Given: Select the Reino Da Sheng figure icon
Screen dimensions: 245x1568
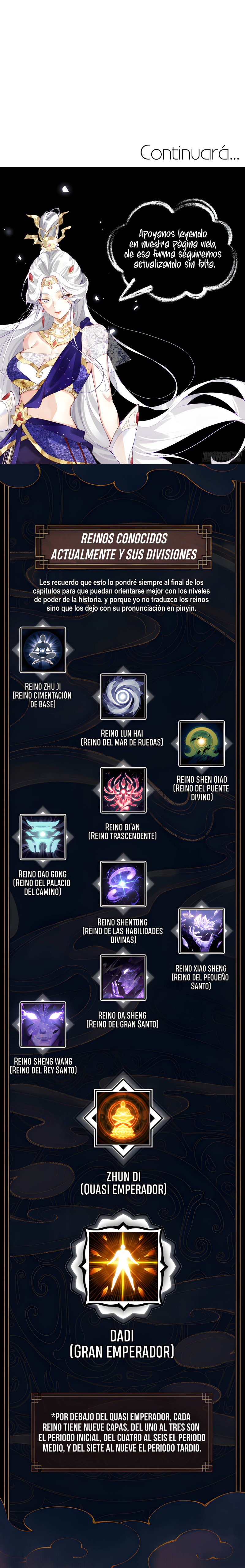Looking at the screenshot, I should pos(123,978).
